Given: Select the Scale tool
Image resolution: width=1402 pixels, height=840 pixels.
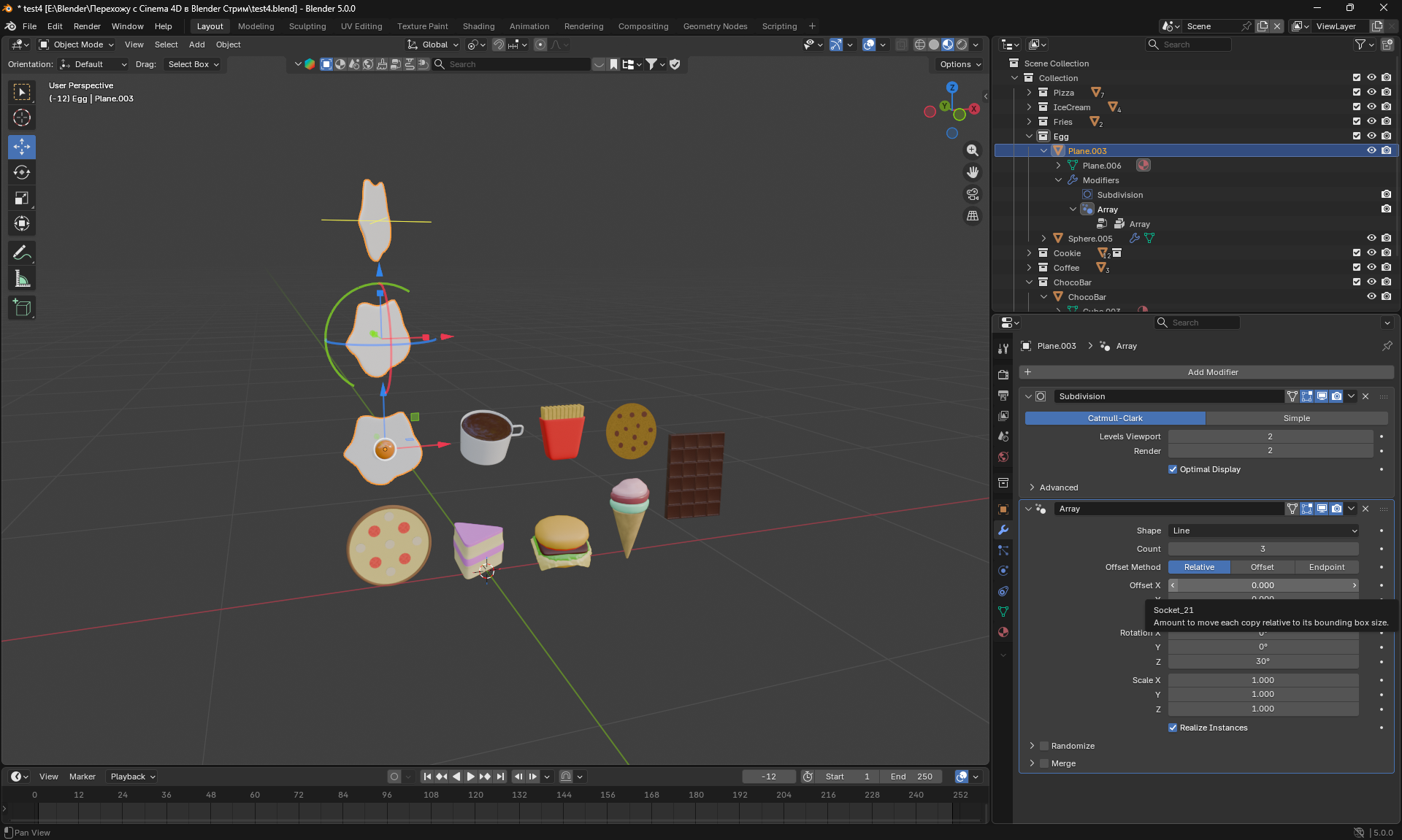Looking at the screenshot, I should pos(22,199).
